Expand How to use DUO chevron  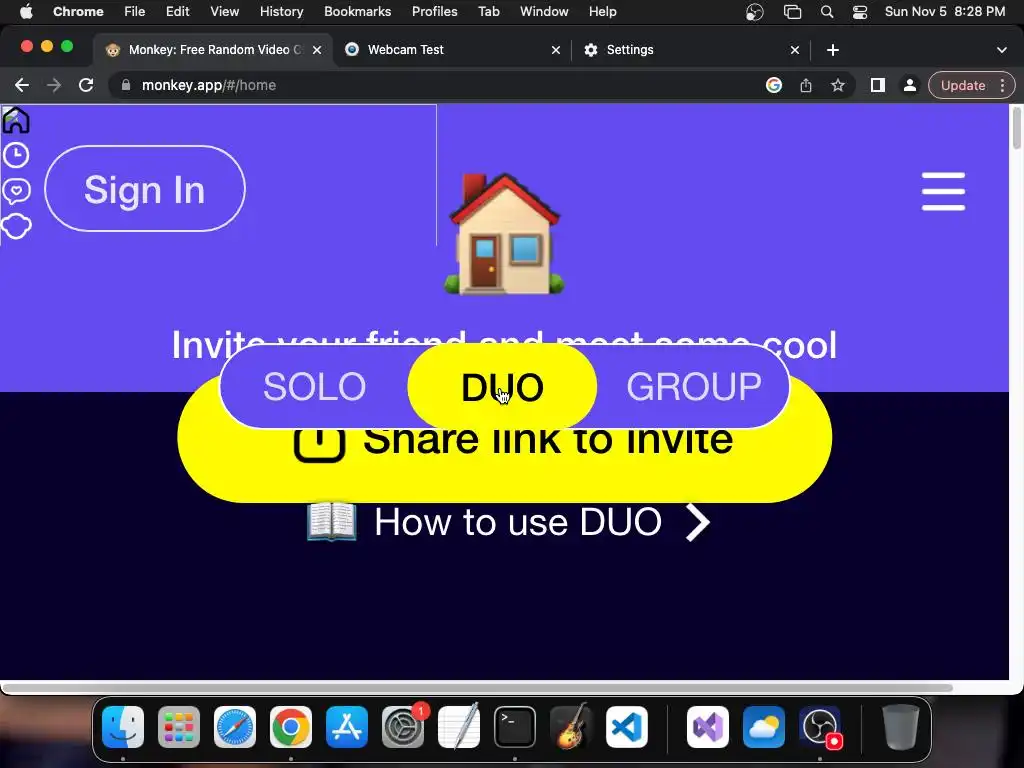tap(697, 522)
